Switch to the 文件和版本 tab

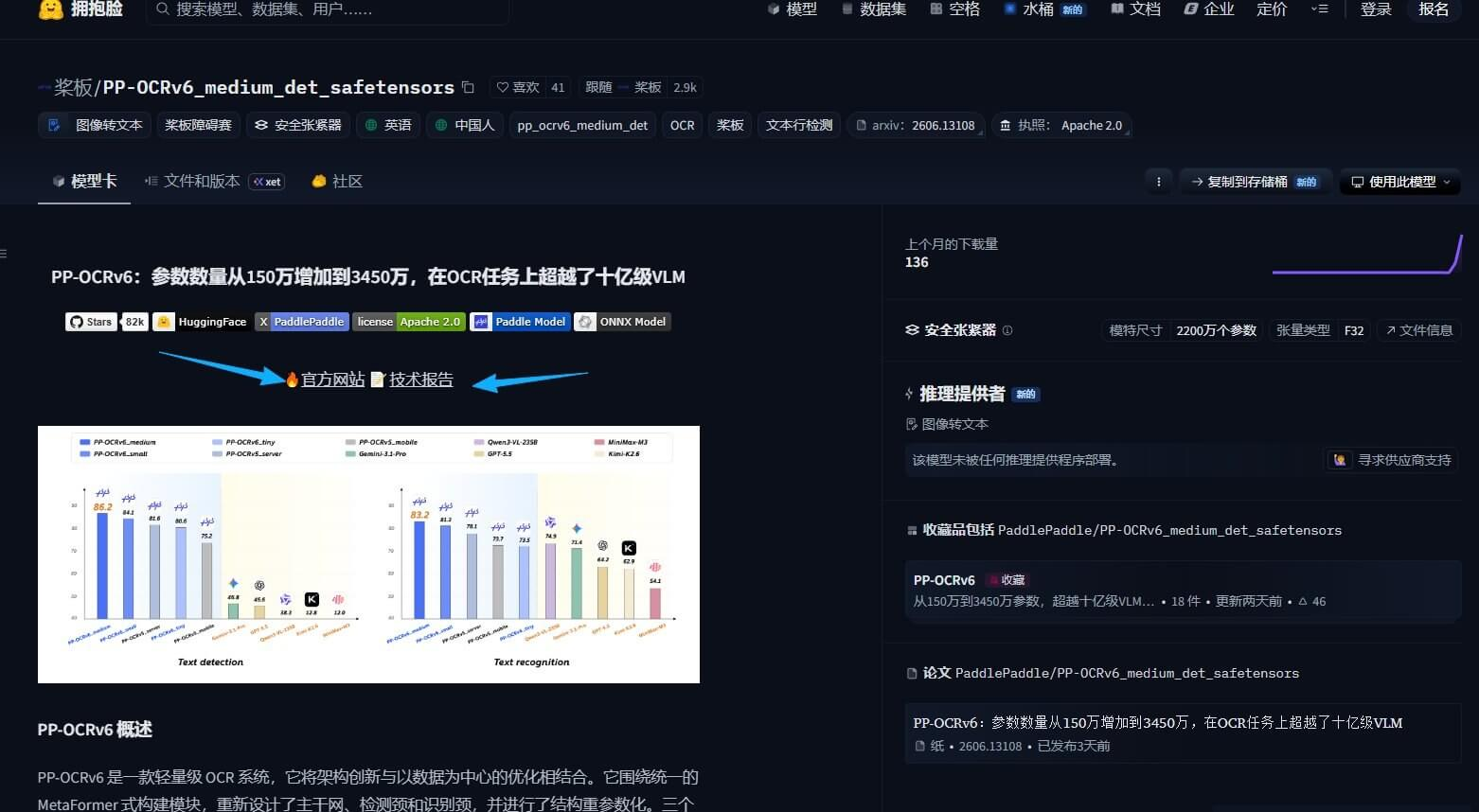tap(214, 181)
